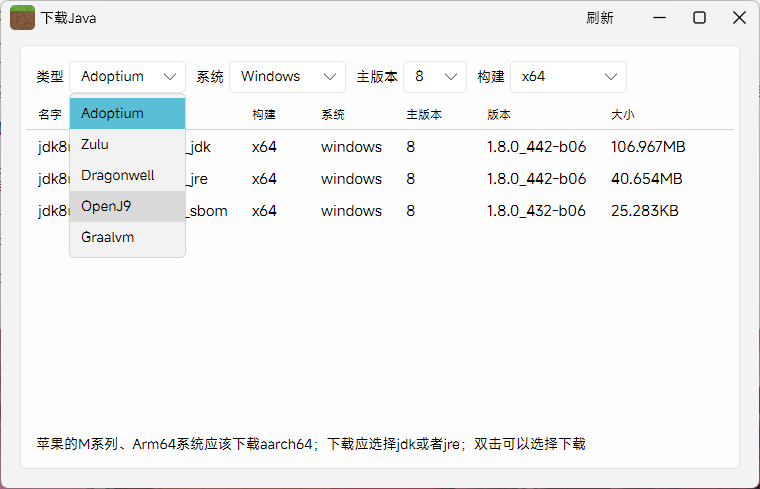Click the Minecraft block app icon
Screen dimensions: 760x489
coord(22,18)
